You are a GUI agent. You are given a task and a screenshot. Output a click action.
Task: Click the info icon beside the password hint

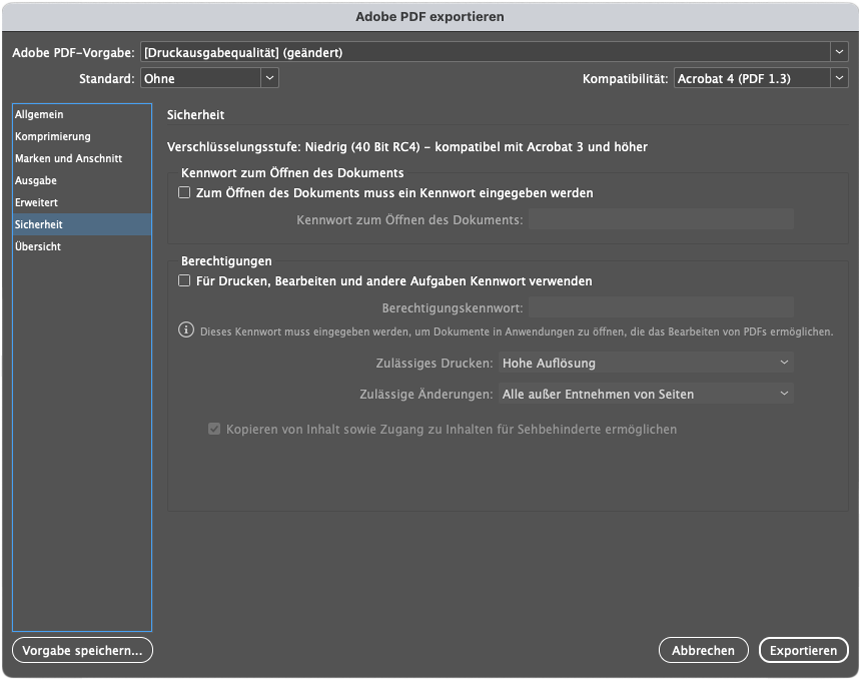point(186,330)
